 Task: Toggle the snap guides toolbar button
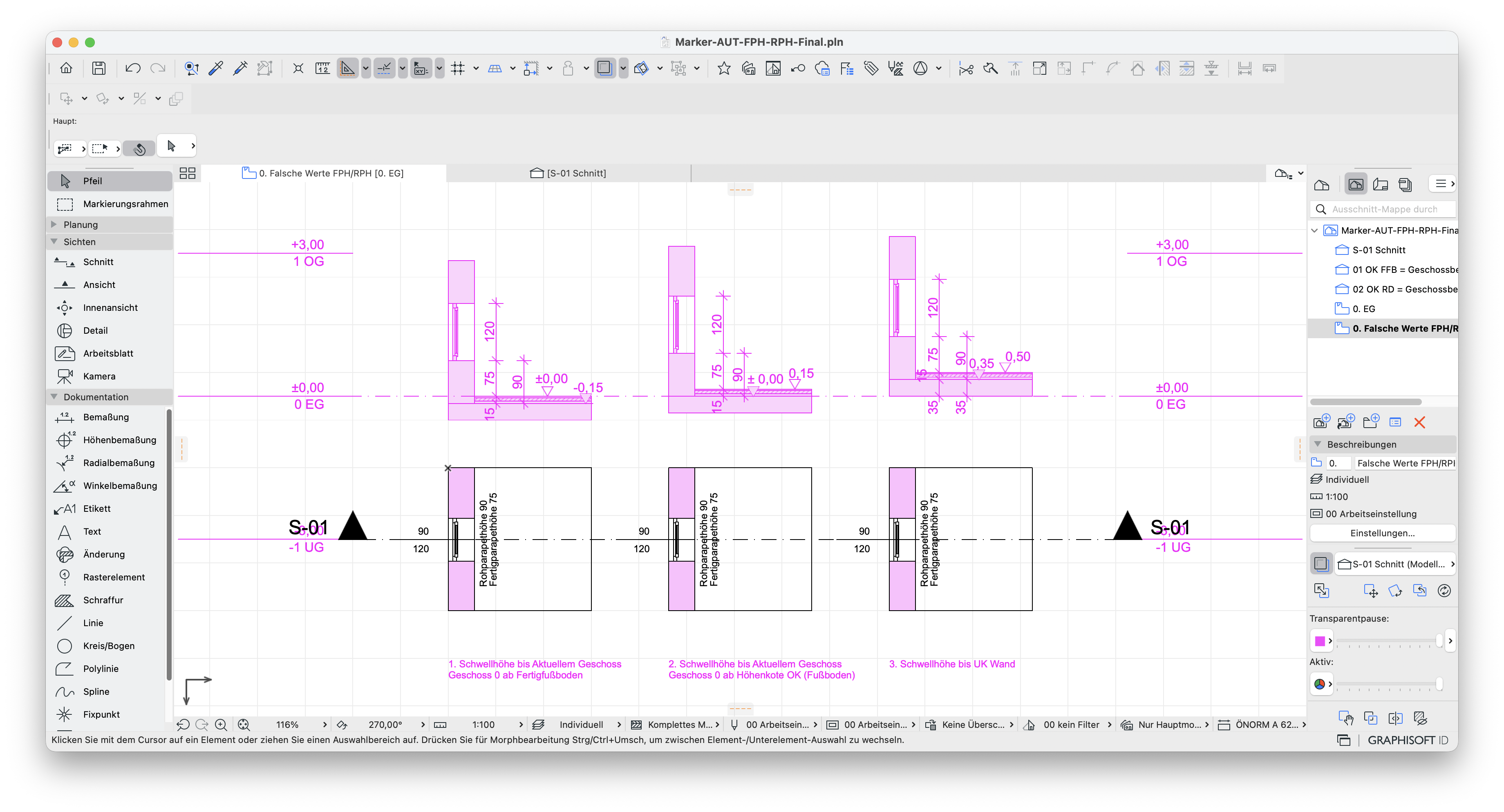pyautogui.click(x=384, y=68)
